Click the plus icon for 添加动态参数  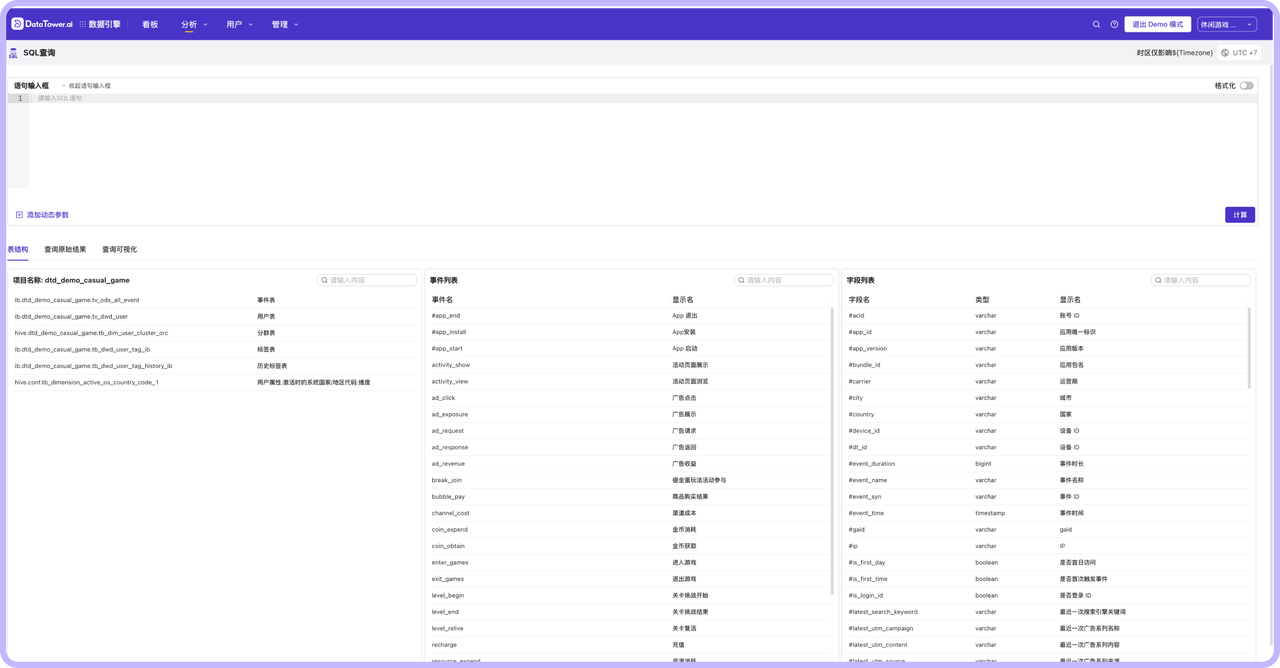pyautogui.click(x=19, y=215)
